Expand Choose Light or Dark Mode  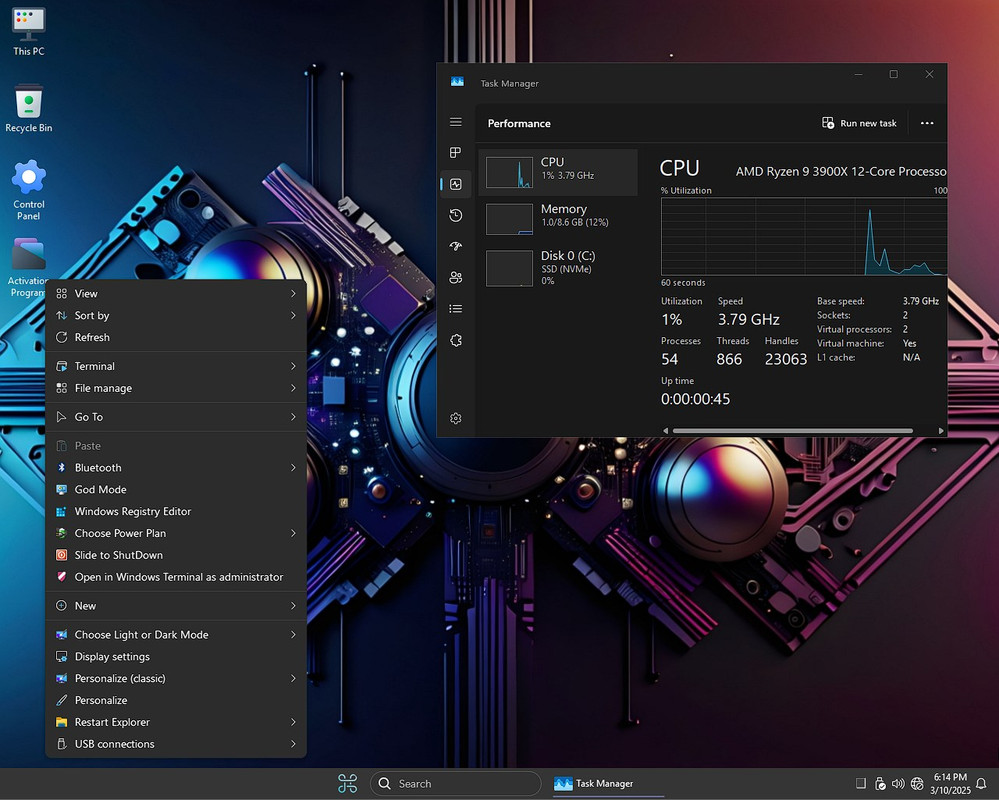pyautogui.click(x=176, y=634)
